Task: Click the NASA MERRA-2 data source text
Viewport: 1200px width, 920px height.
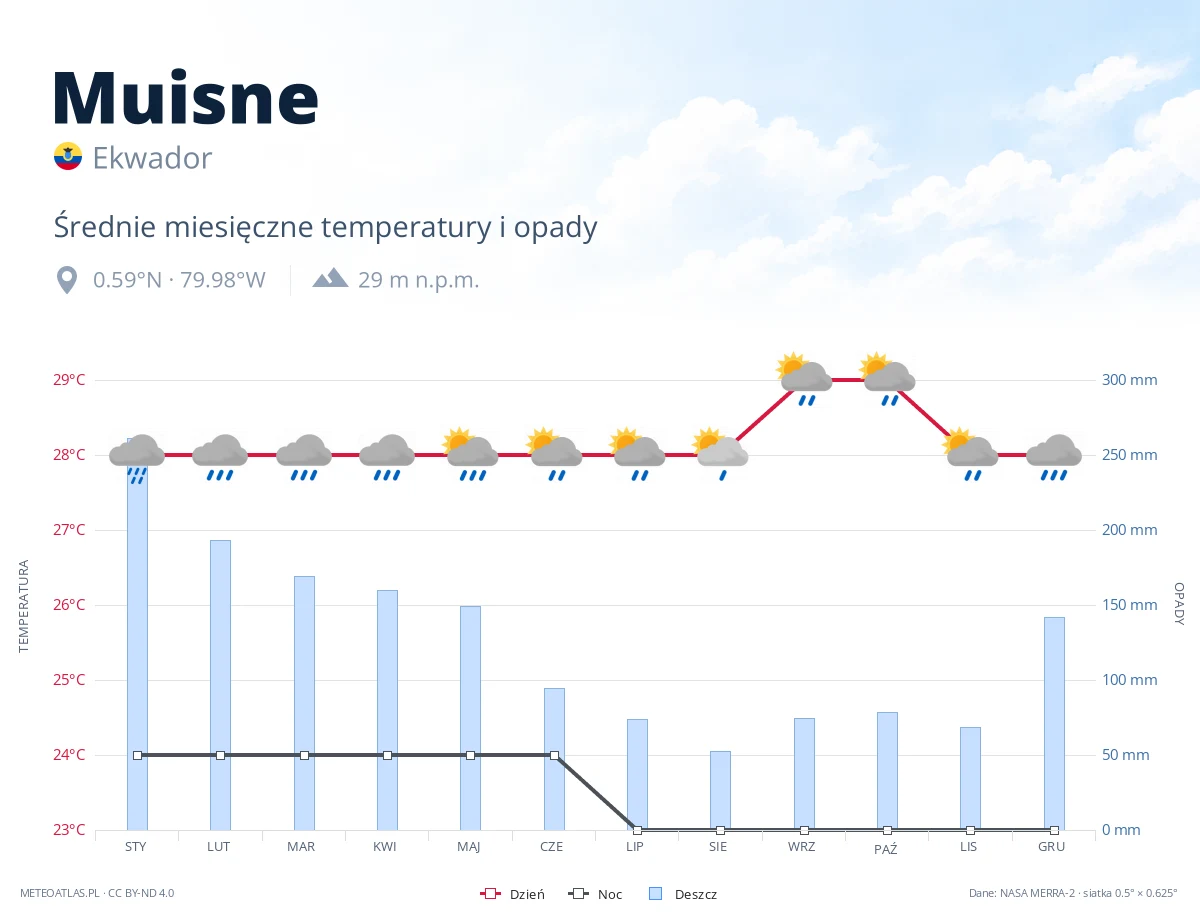Action: (1073, 893)
